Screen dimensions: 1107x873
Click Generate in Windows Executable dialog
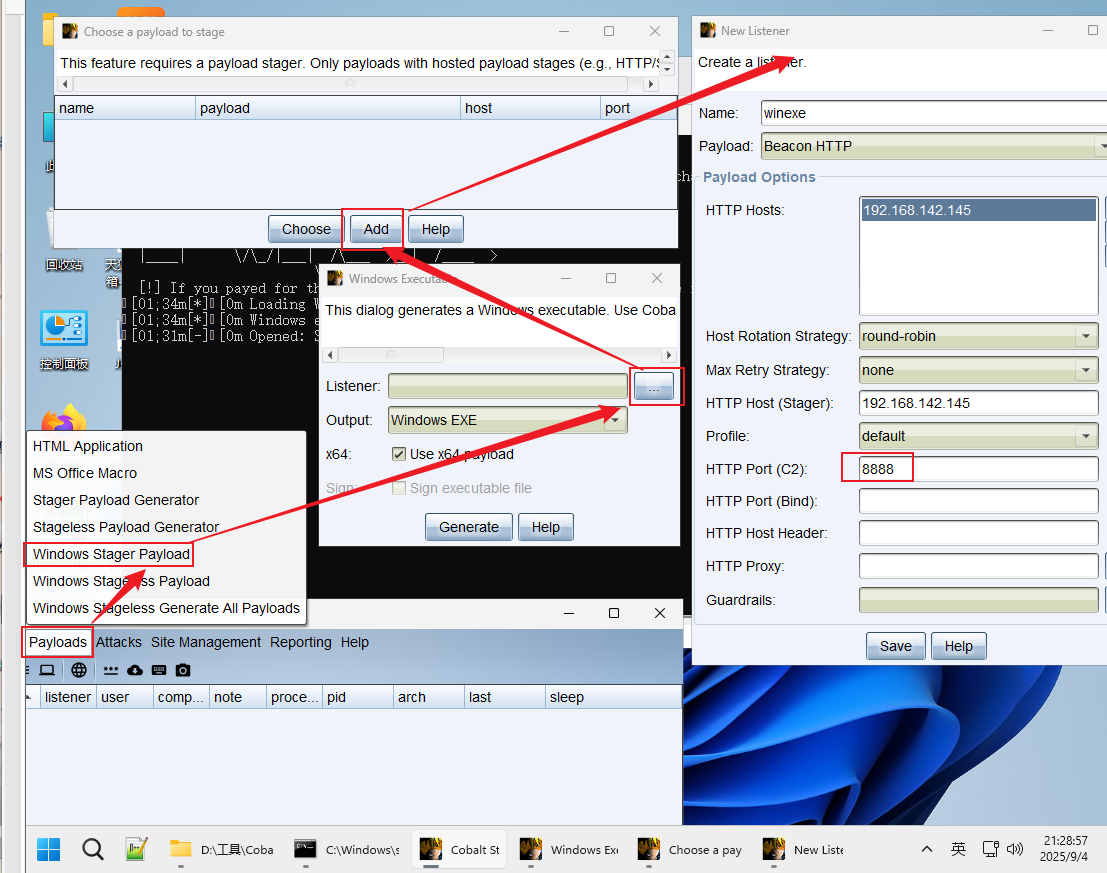click(469, 527)
